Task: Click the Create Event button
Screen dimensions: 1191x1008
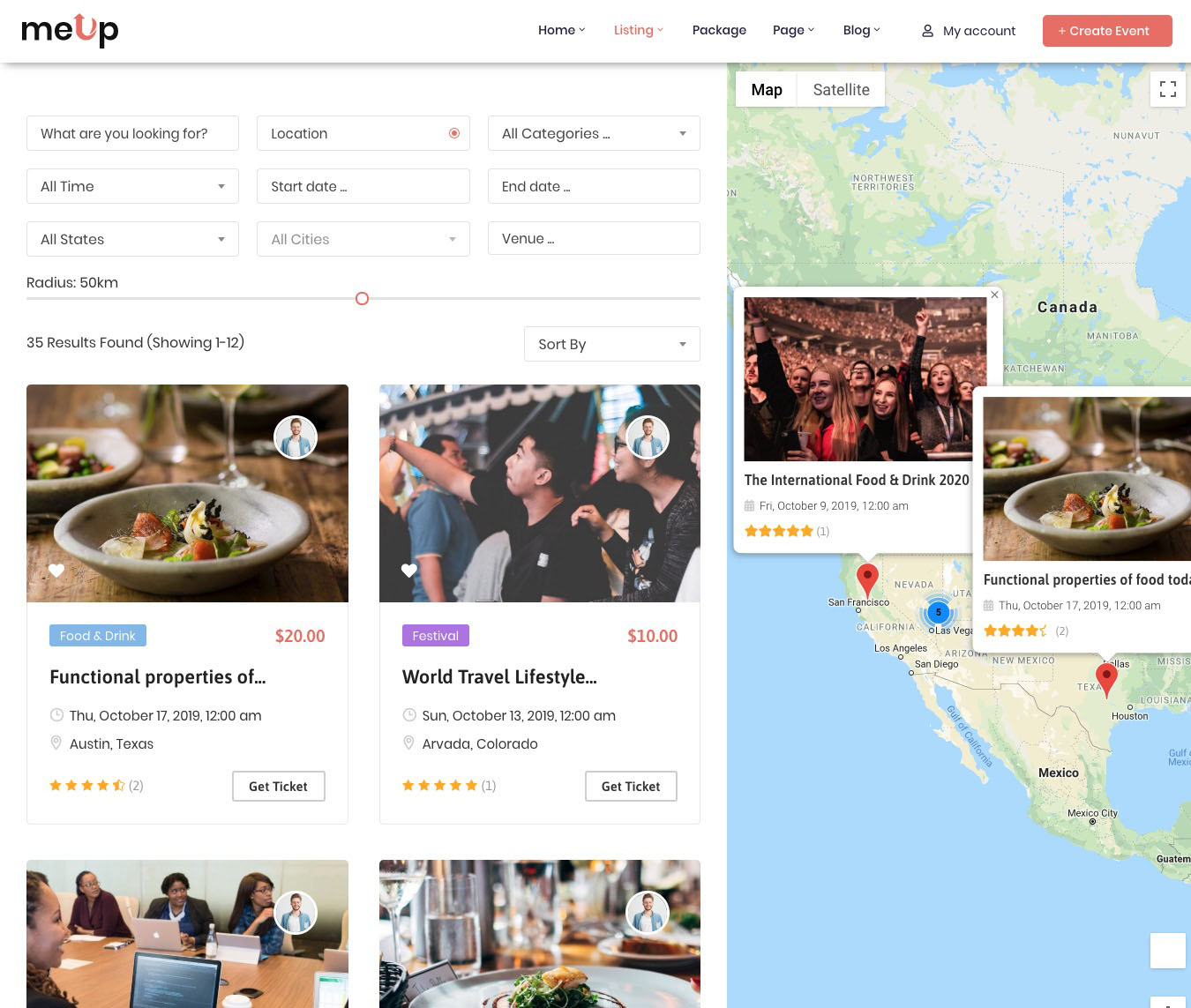Action: (1107, 31)
